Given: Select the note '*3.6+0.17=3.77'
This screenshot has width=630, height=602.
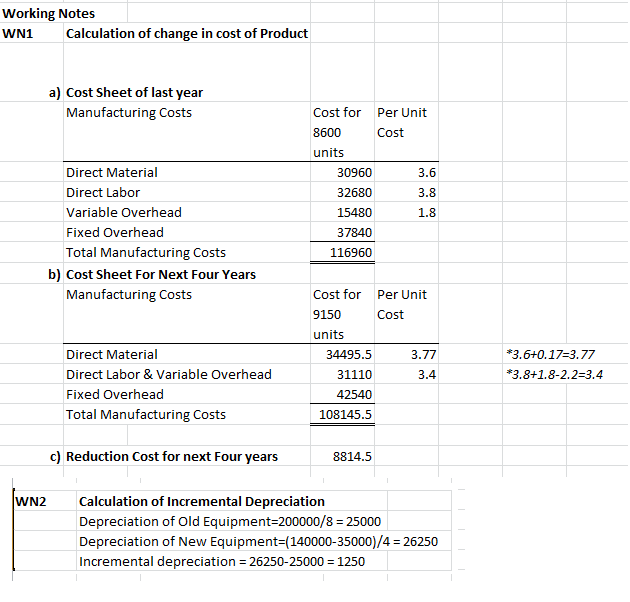Looking at the screenshot, I should pyautogui.click(x=550, y=354).
